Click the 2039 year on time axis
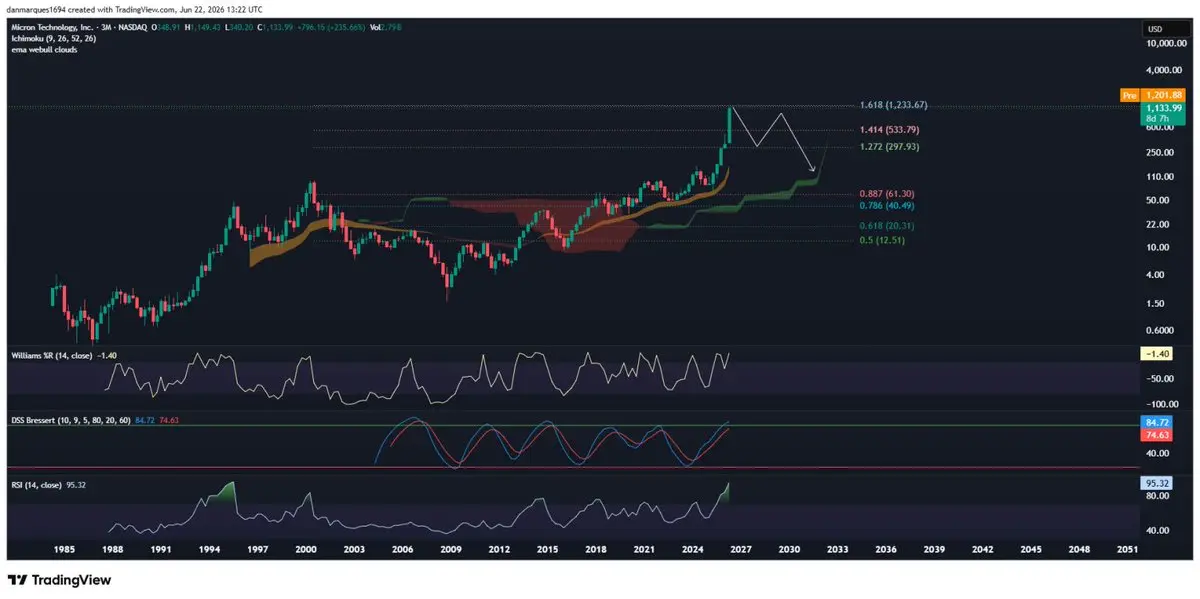The width and height of the screenshot is (1200, 599). tap(936, 549)
